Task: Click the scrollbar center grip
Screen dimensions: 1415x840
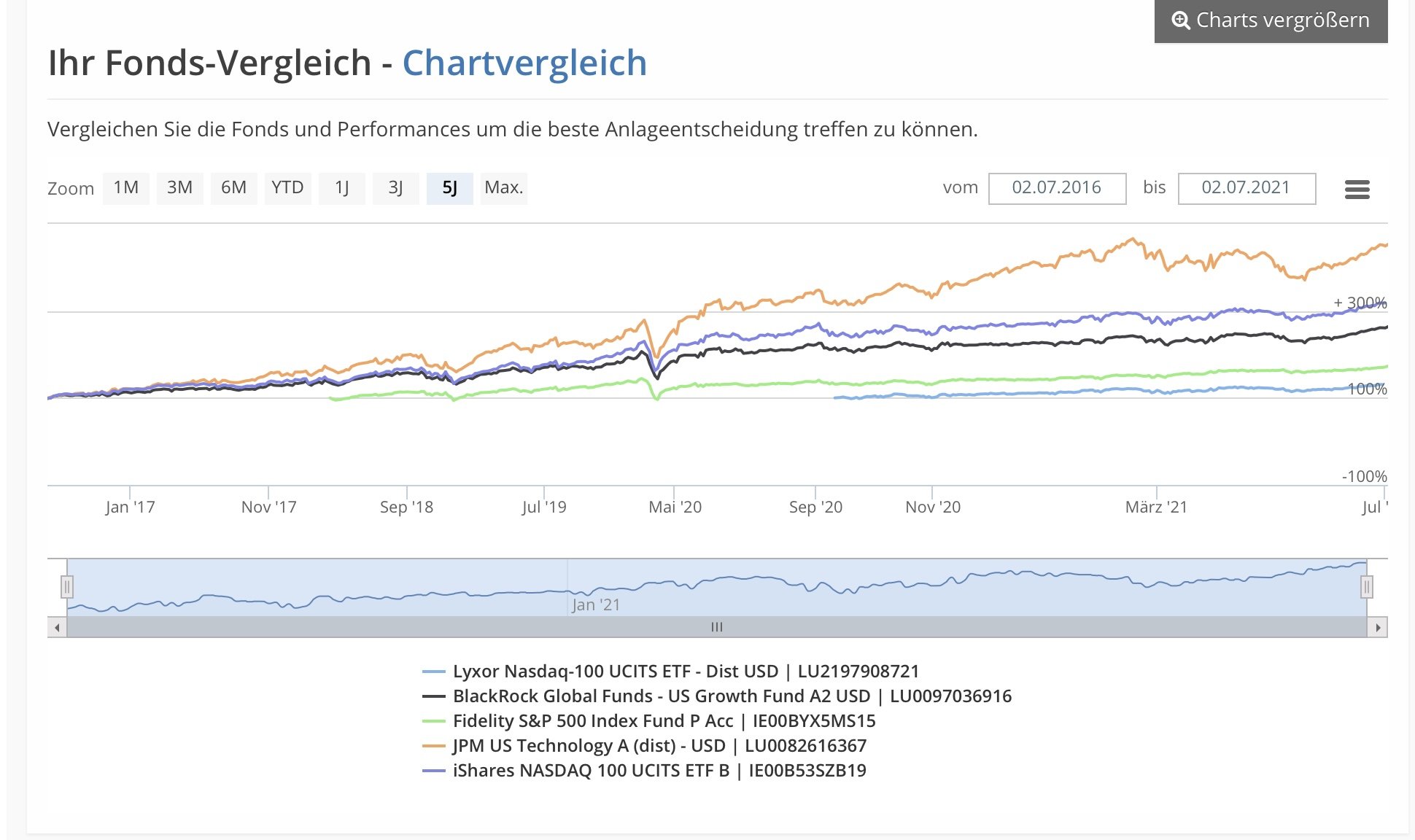Action: click(717, 627)
